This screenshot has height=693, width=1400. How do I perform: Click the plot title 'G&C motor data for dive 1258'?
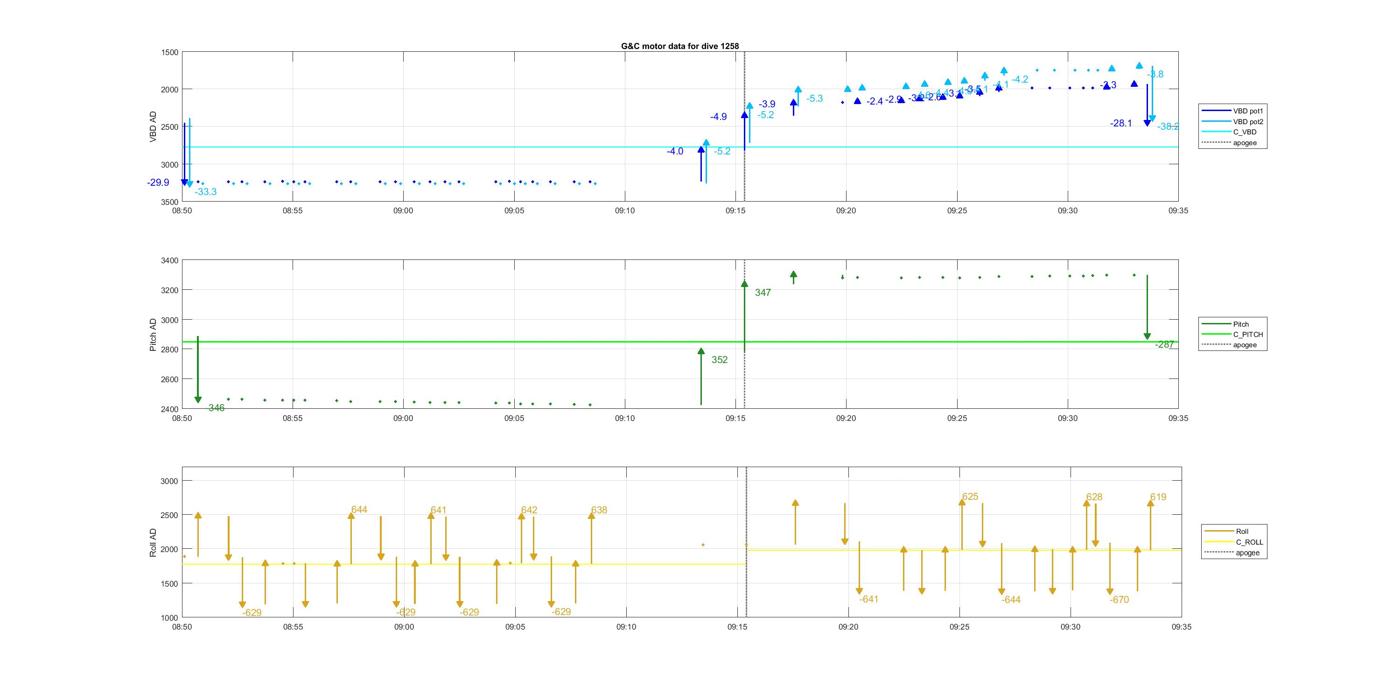pyautogui.click(x=679, y=46)
